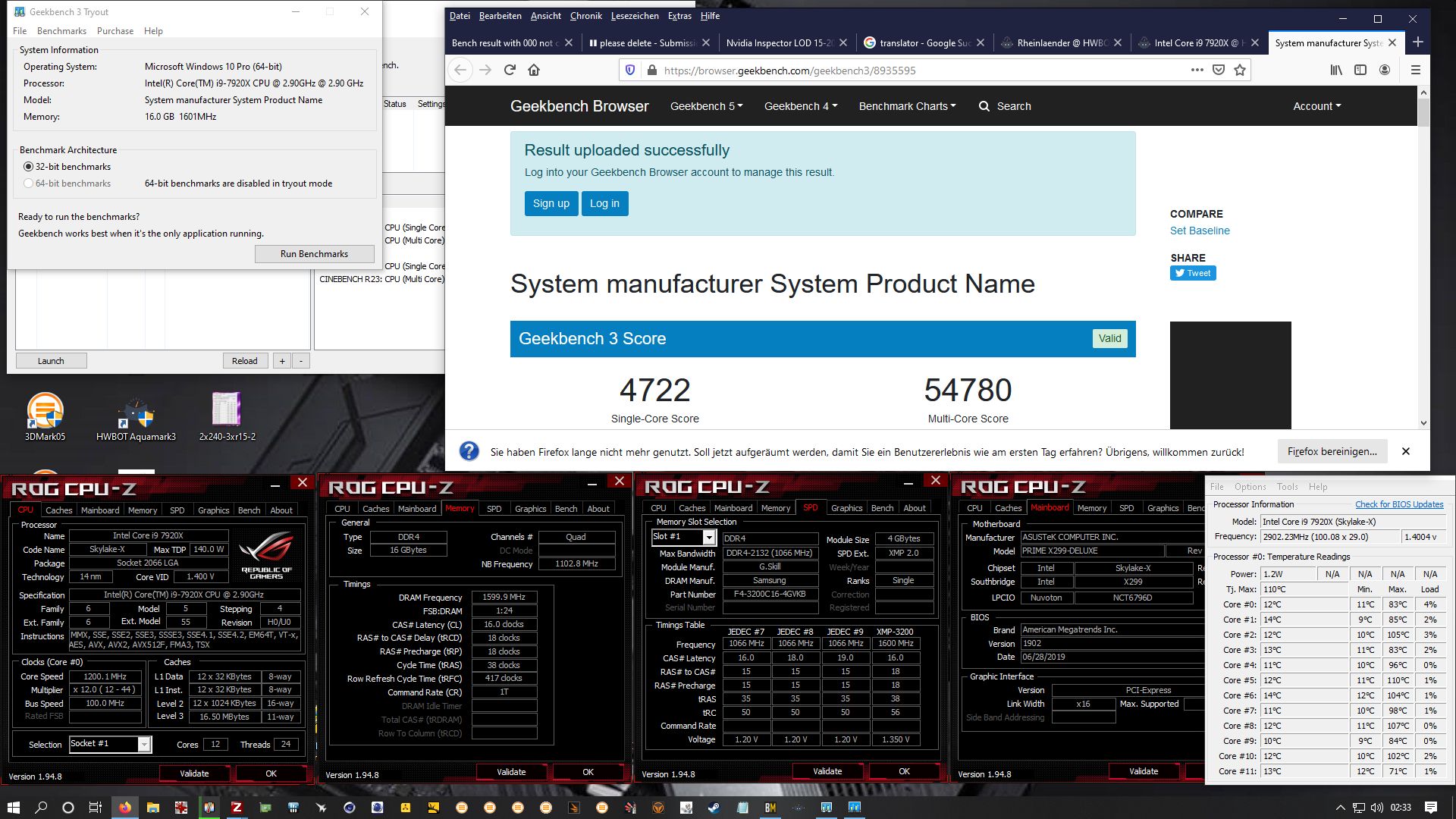Open Firefox hamburger menu
The image size is (1456, 819).
[x=1415, y=70]
